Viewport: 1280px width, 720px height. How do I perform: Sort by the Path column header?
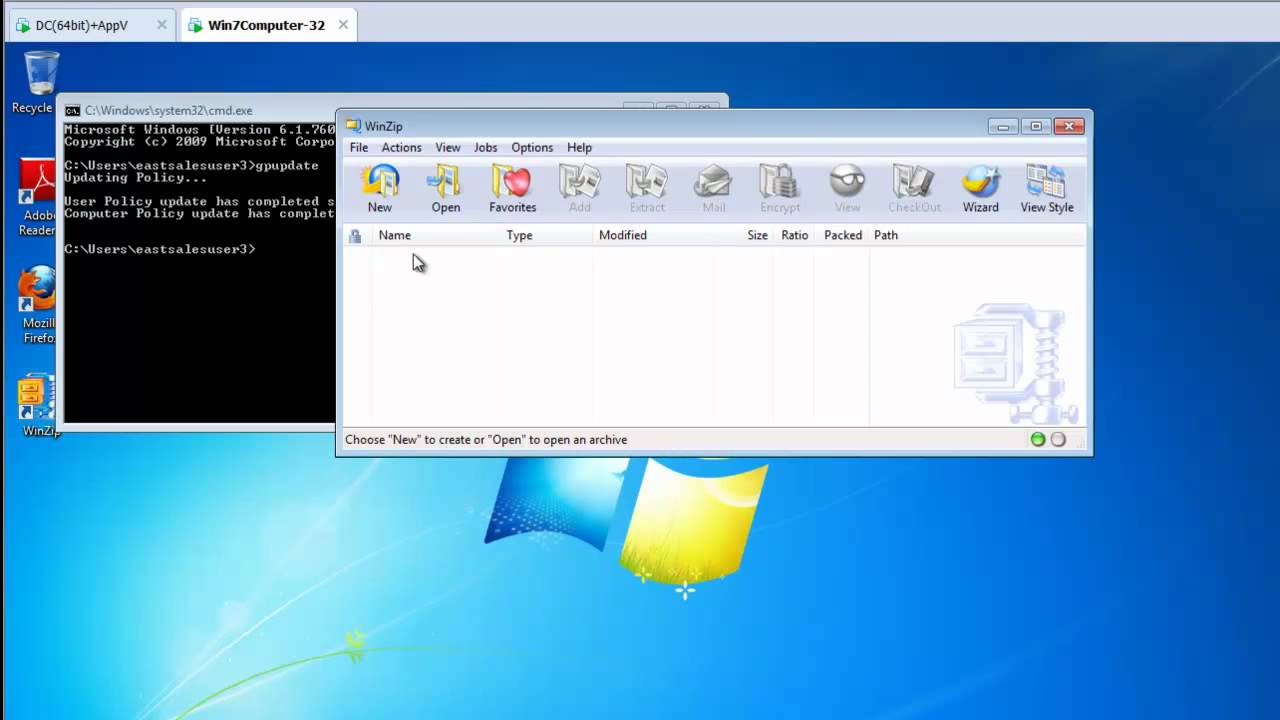coord(977,235)
